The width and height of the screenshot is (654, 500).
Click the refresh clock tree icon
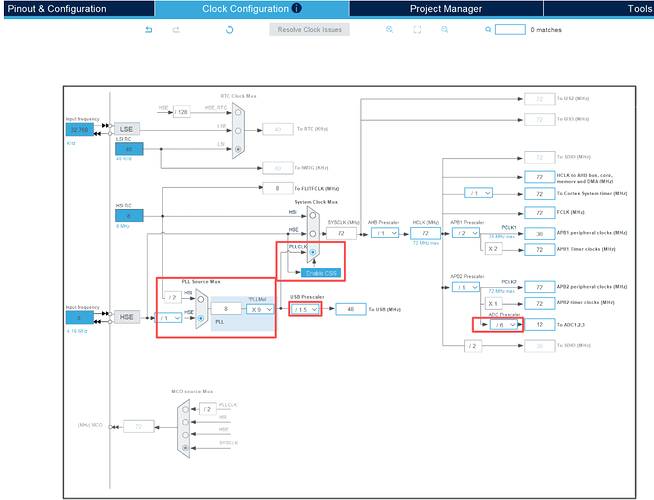[x=229, y=30]
